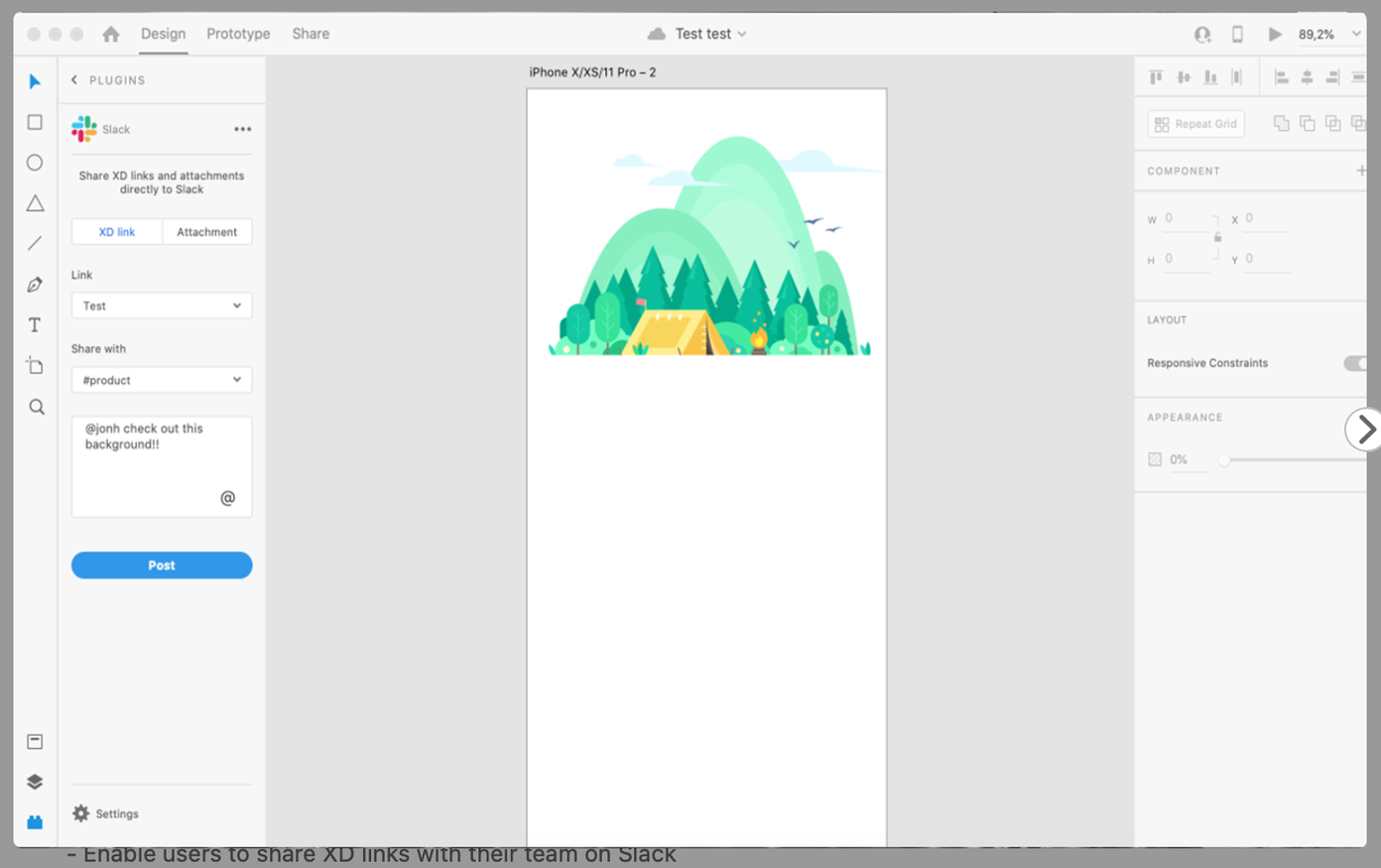Click the Repeat Grid button
The height and width of the screenshot is (868, 1381).
tap(1195, 123)
